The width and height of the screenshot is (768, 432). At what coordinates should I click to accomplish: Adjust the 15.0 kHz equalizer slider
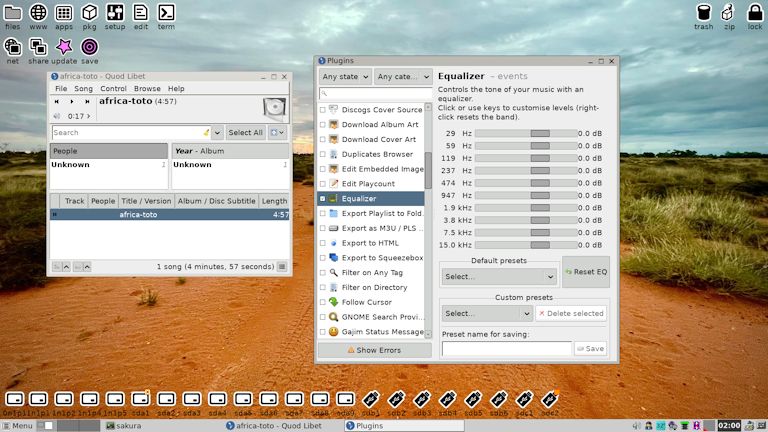pos(526,245)
